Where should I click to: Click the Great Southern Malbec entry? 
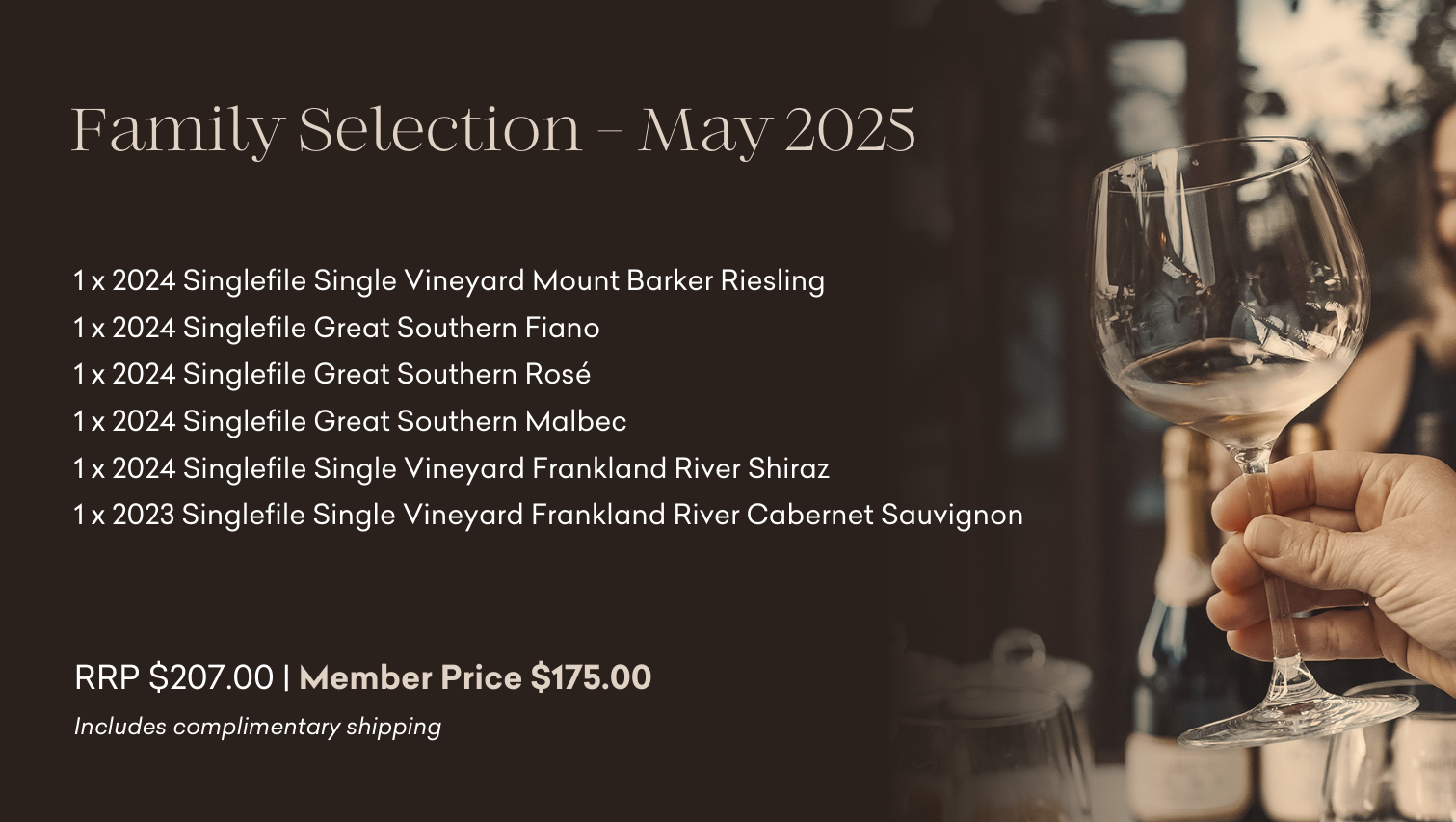350,421
